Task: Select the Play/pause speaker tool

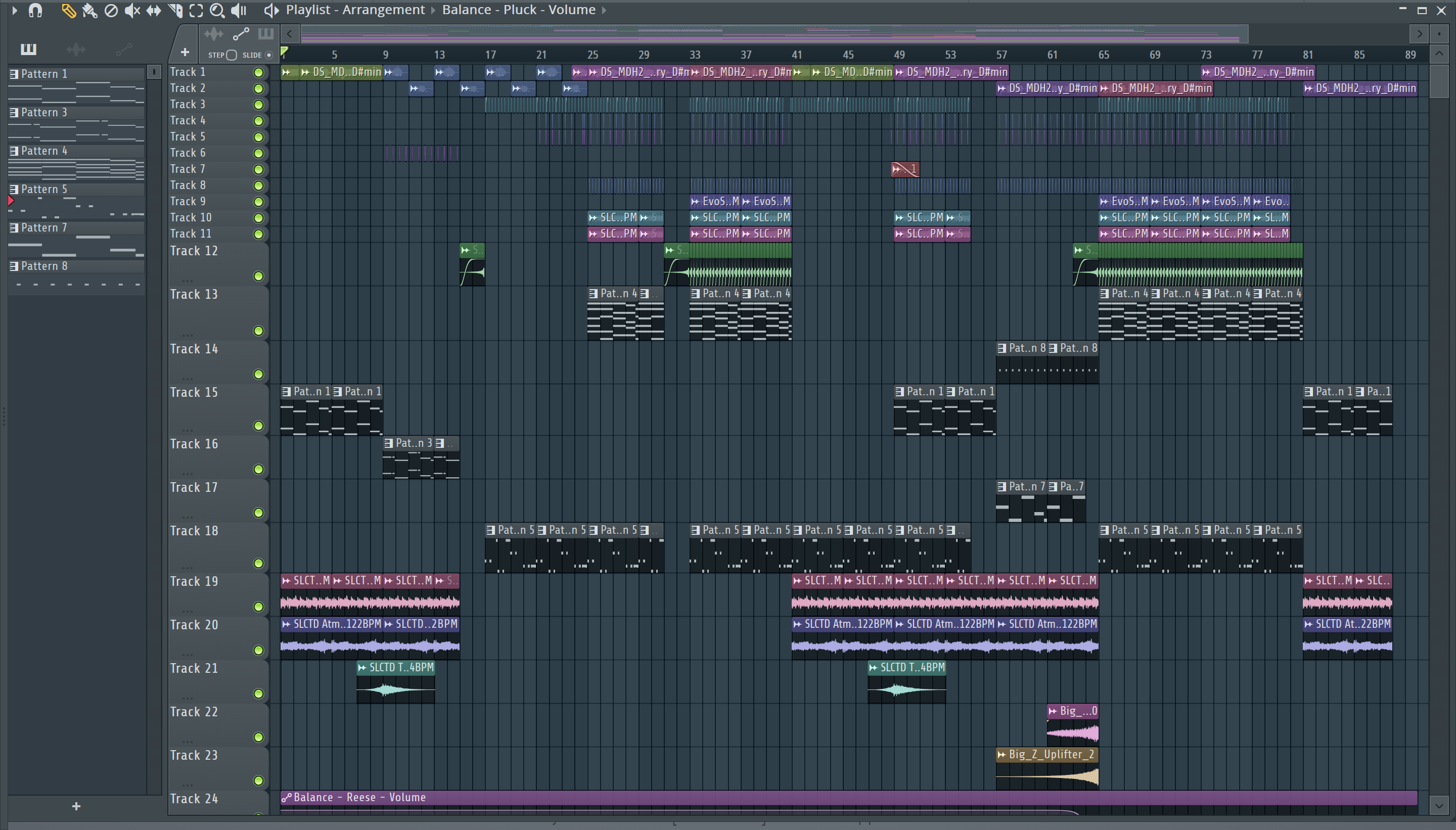Action: [238, 10]
